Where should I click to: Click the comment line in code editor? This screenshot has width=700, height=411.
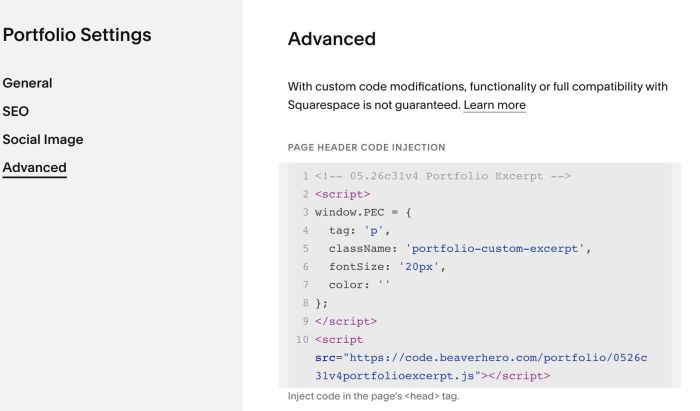coord(443,176)
